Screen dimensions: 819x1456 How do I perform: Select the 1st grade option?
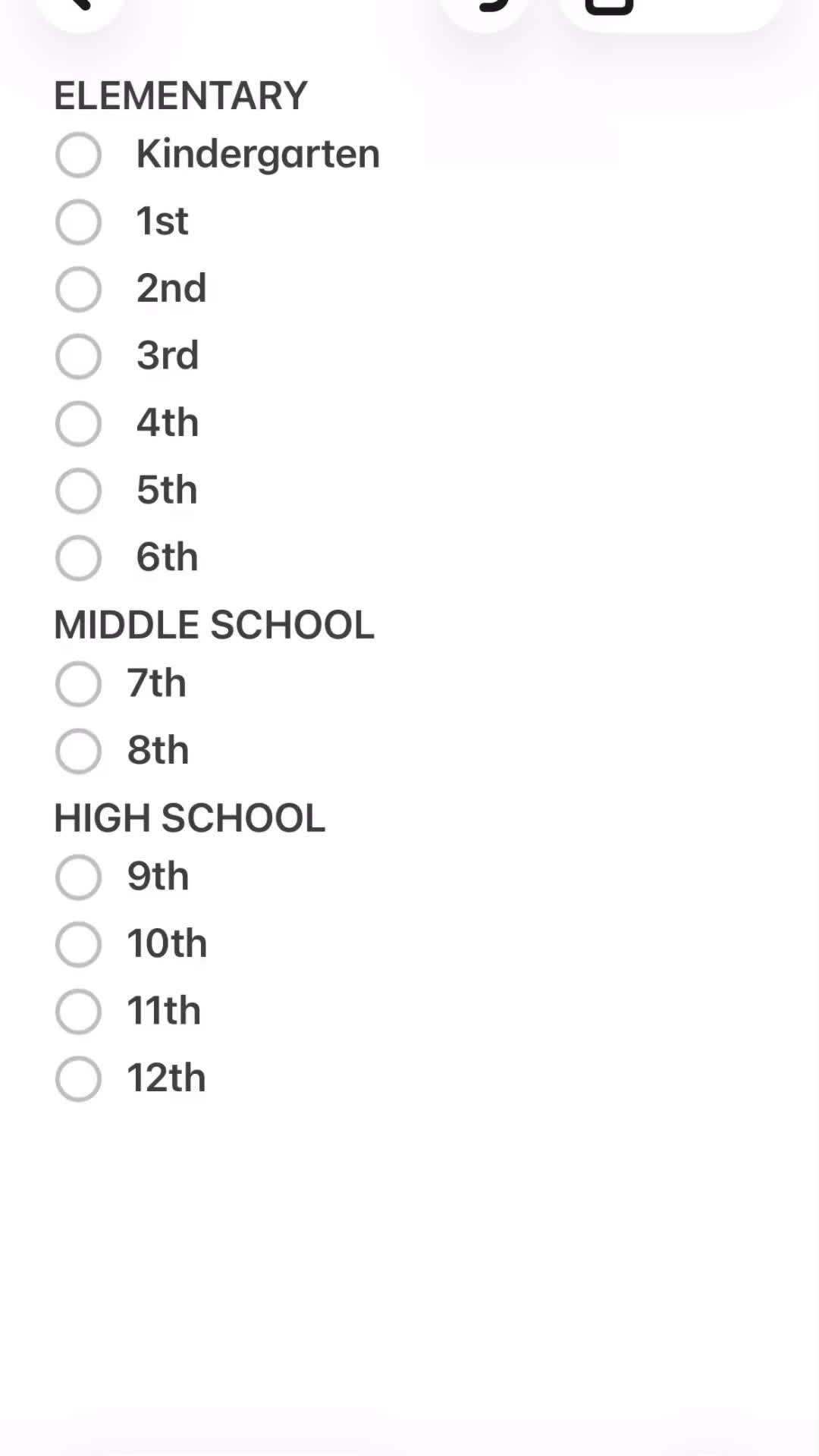click(78, 222)
